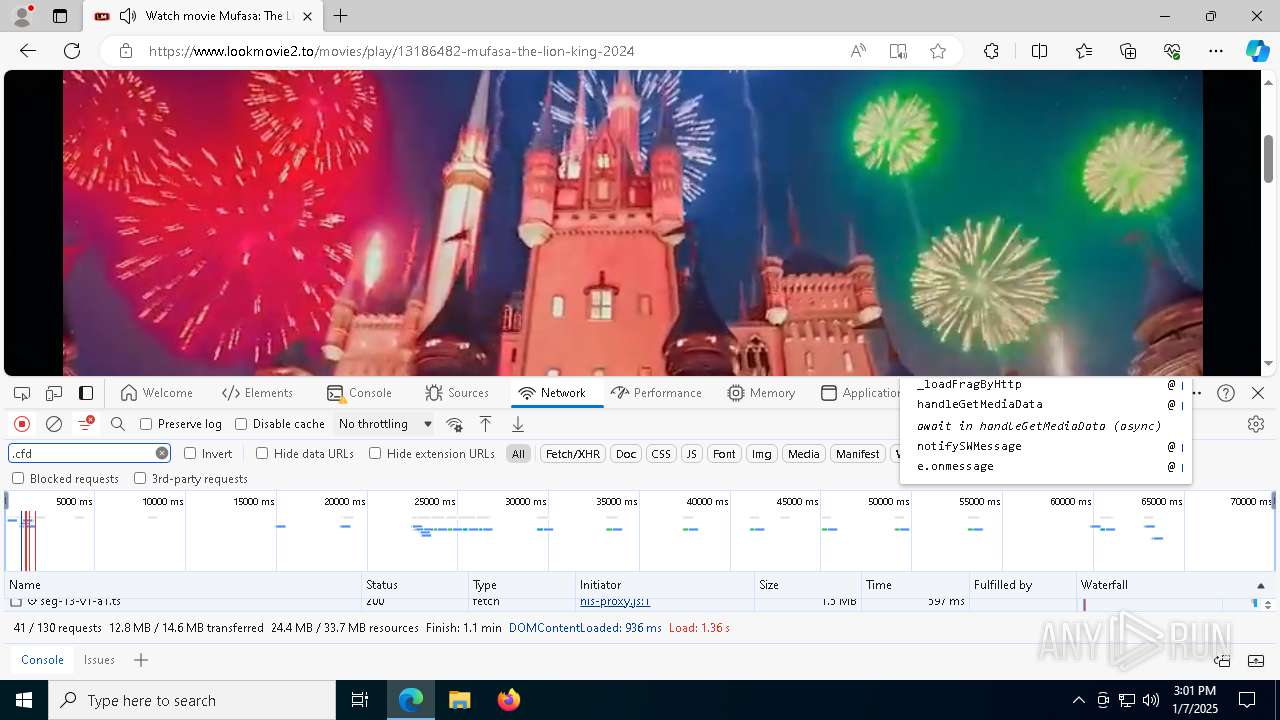Screen dimensions: 1280x720
Task: Open Windows Start menu
Action: (24, 700)
